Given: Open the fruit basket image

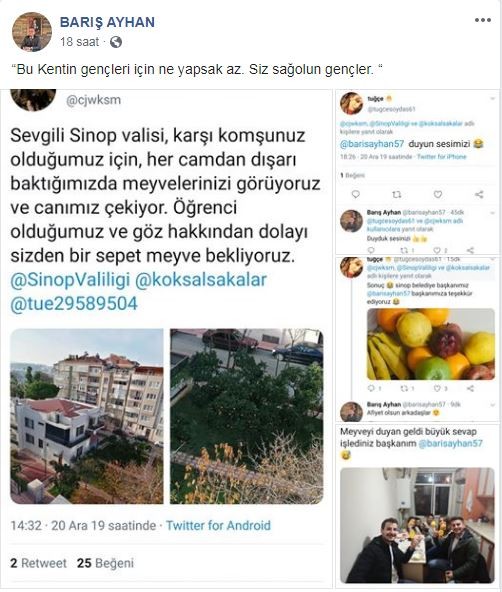Looking at the screenshot, I should coord(431,344).
